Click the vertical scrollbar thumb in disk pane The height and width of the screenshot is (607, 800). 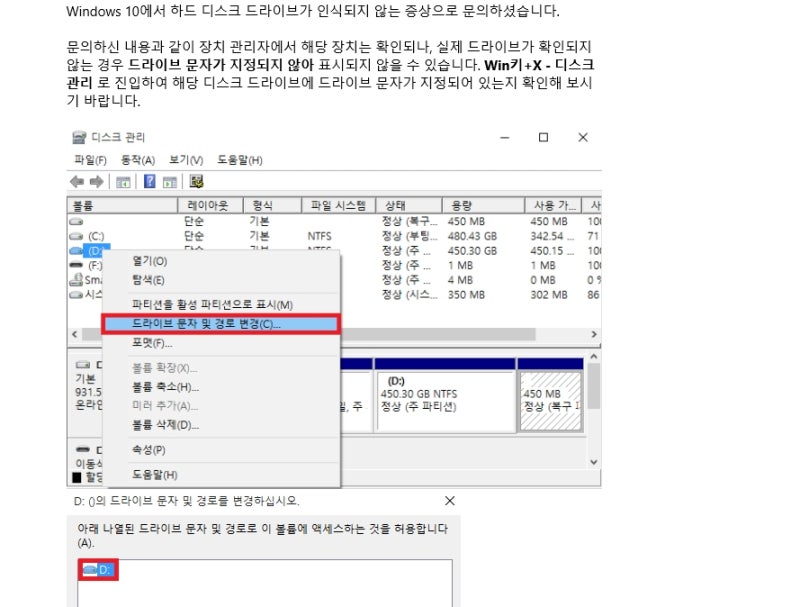click(593, 386)
